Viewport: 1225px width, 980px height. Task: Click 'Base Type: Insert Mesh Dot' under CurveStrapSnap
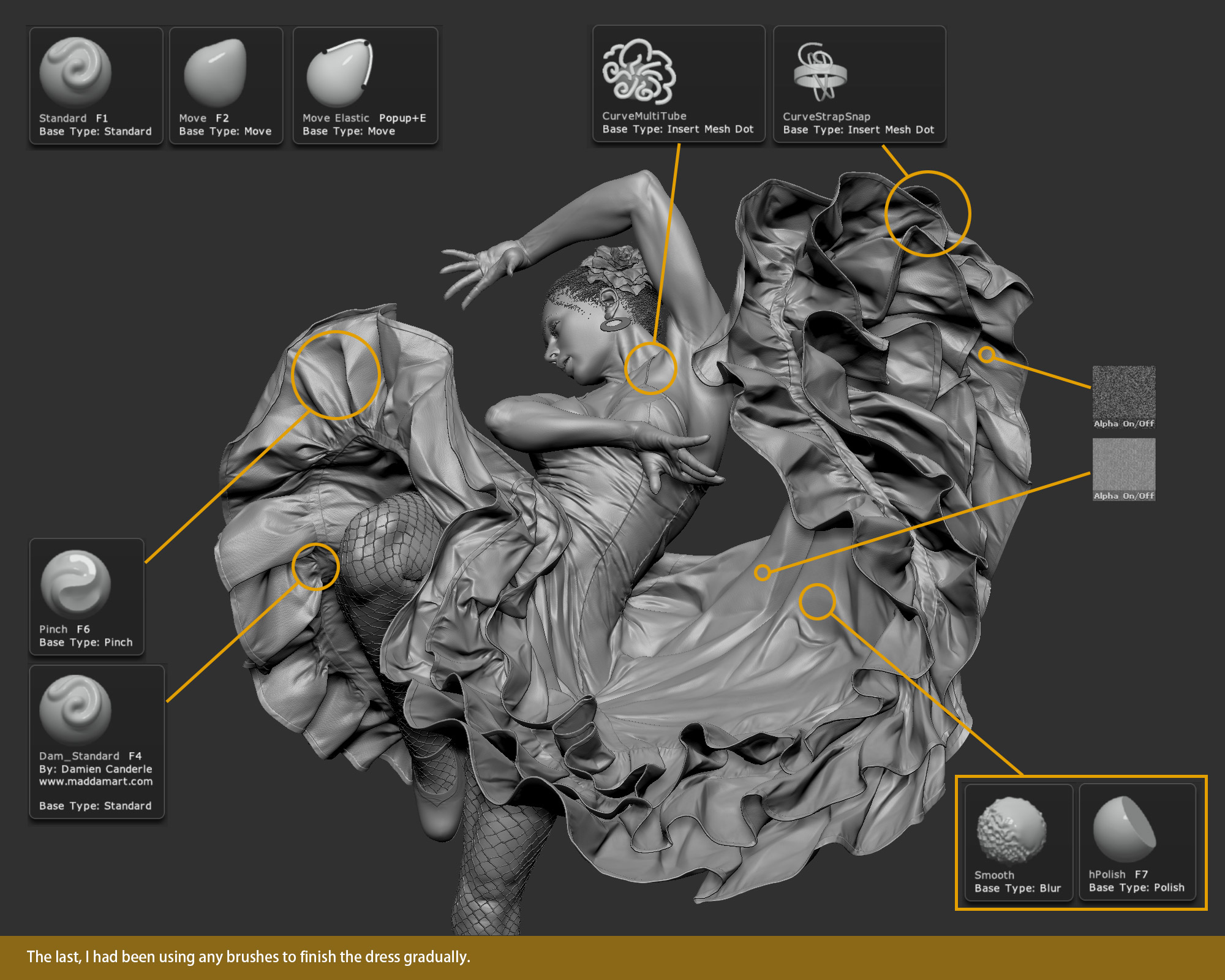pos(859,130)
